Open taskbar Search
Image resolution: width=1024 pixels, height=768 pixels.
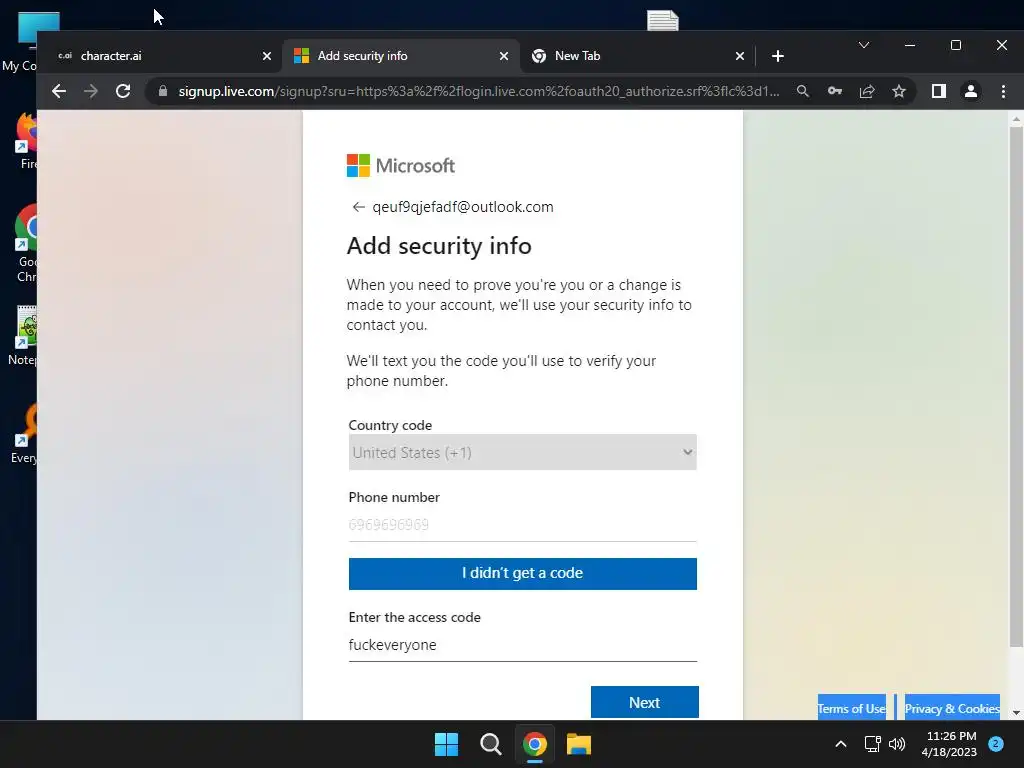click(490, 744)
